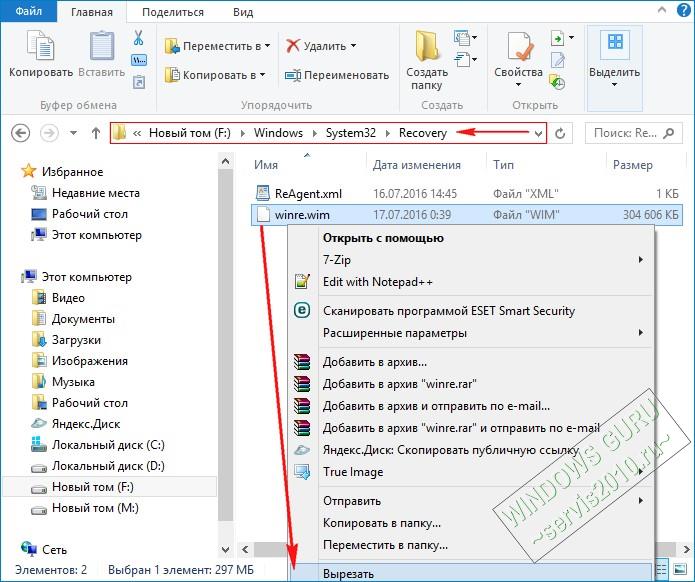Open the Расширенные параметры submenu

click(471, 333)
